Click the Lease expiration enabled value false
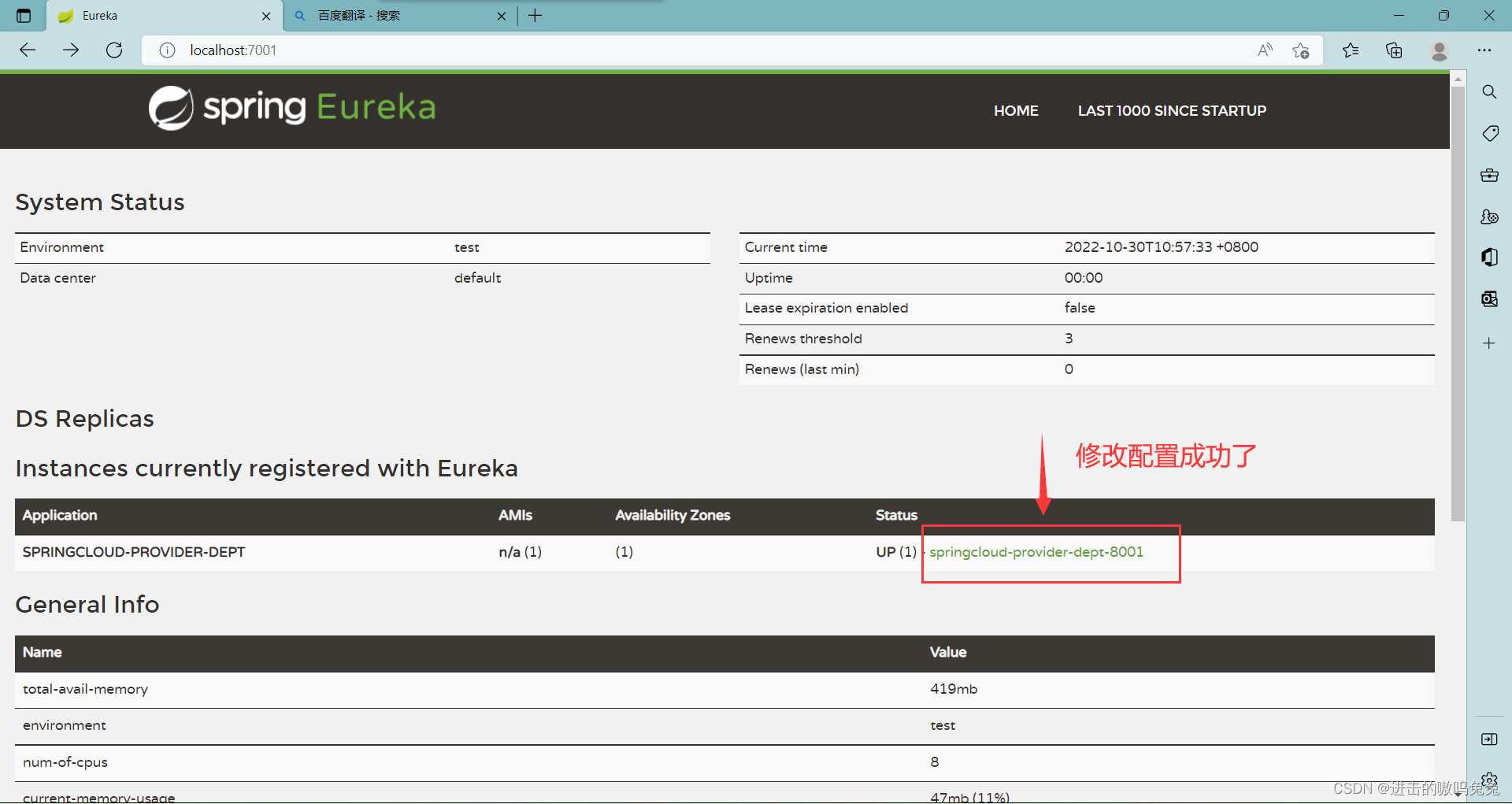 tap(1080, 308)
